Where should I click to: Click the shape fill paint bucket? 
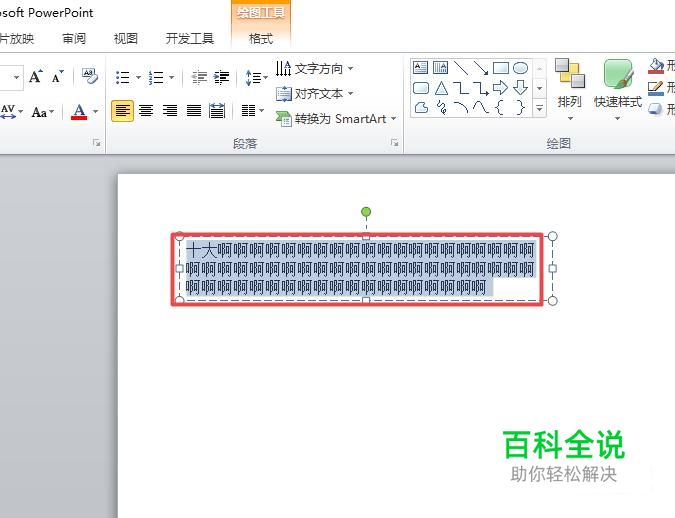tap(656, 66)
